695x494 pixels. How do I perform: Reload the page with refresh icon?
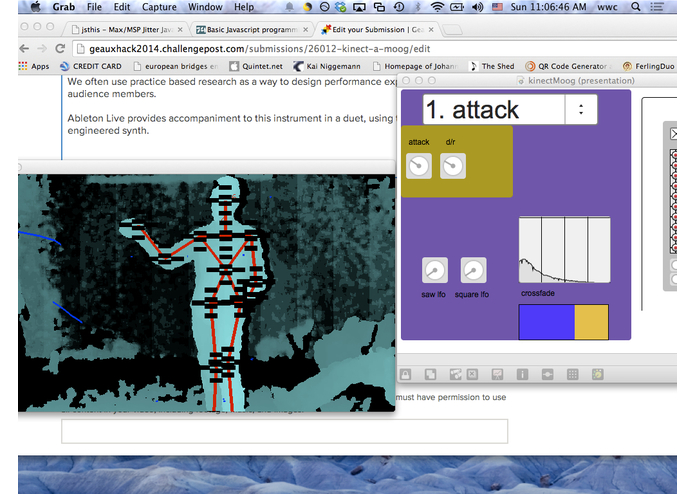[x=60, y=49]
